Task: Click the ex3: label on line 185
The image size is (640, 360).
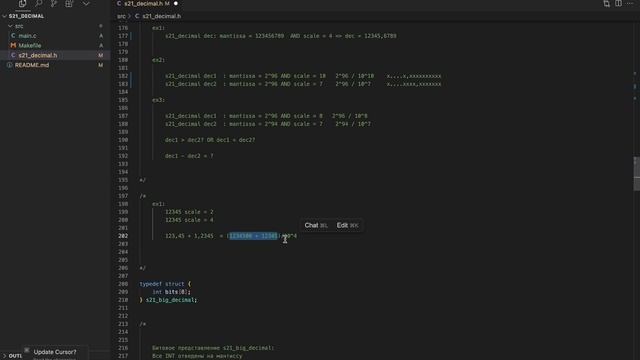Action: [158, 100]
